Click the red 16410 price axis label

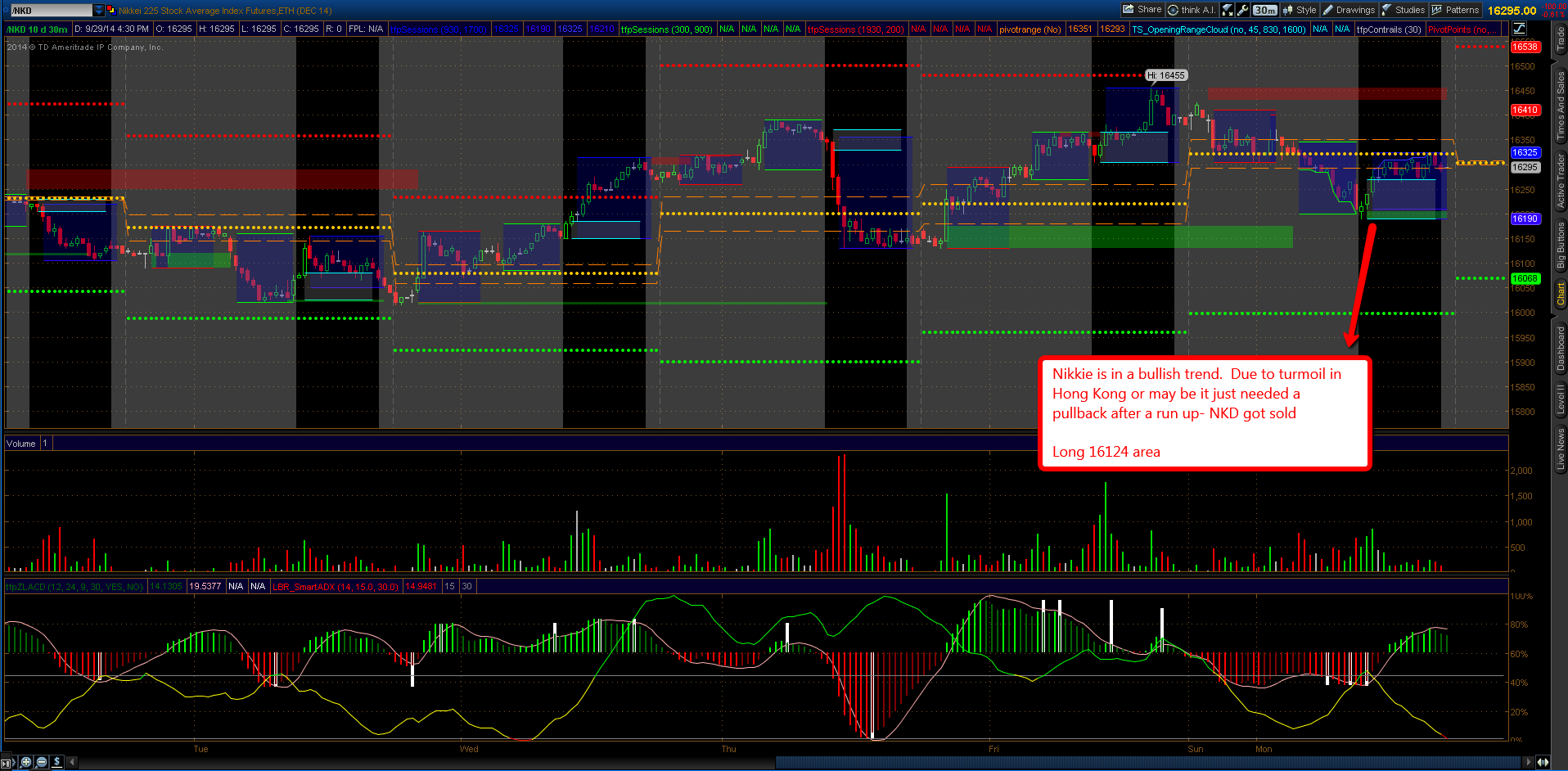pyautogui.click(x=1525, y=110)
